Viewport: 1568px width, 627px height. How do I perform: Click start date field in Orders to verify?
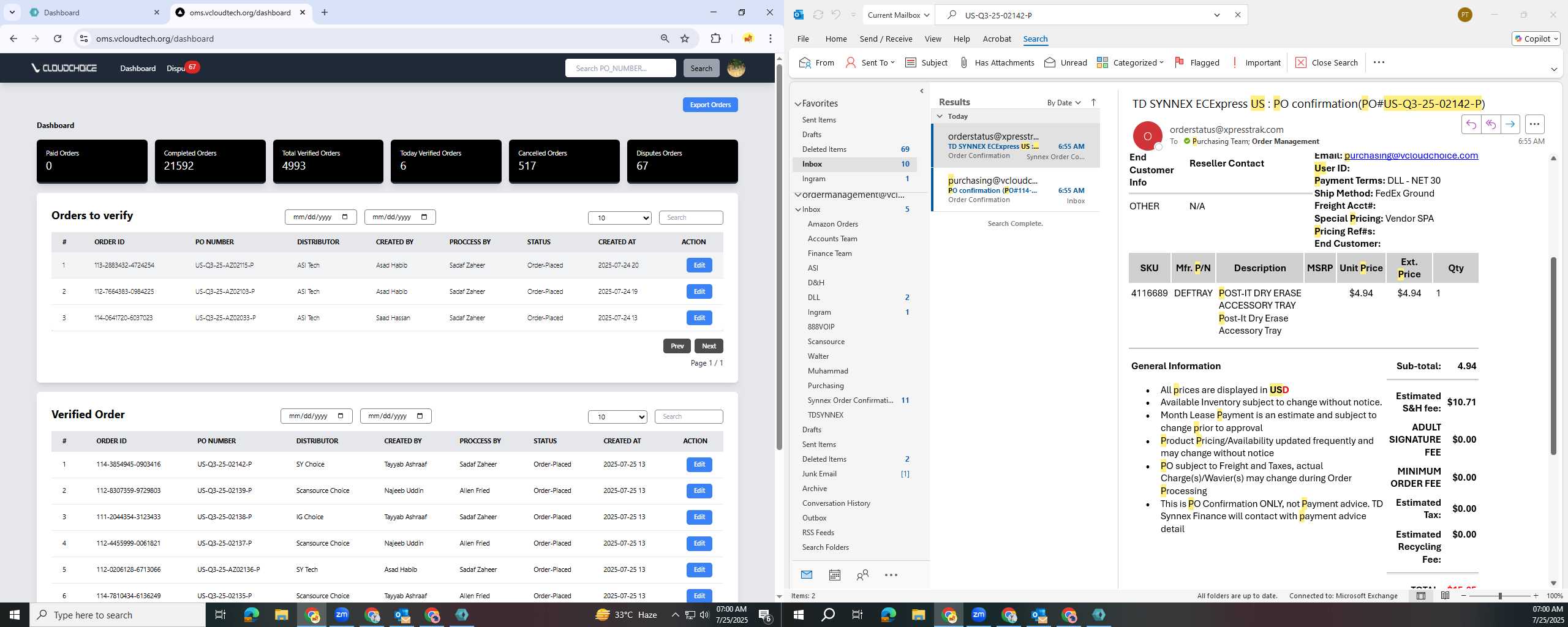pos(320,217)
